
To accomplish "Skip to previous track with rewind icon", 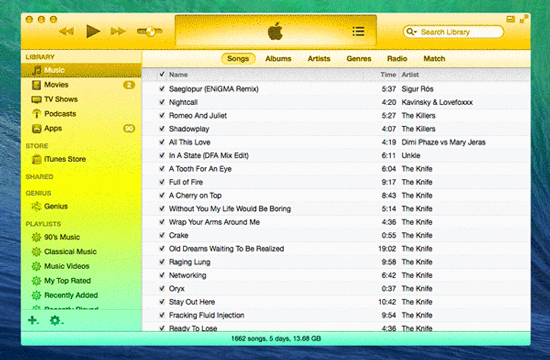I will click(66, 32).
